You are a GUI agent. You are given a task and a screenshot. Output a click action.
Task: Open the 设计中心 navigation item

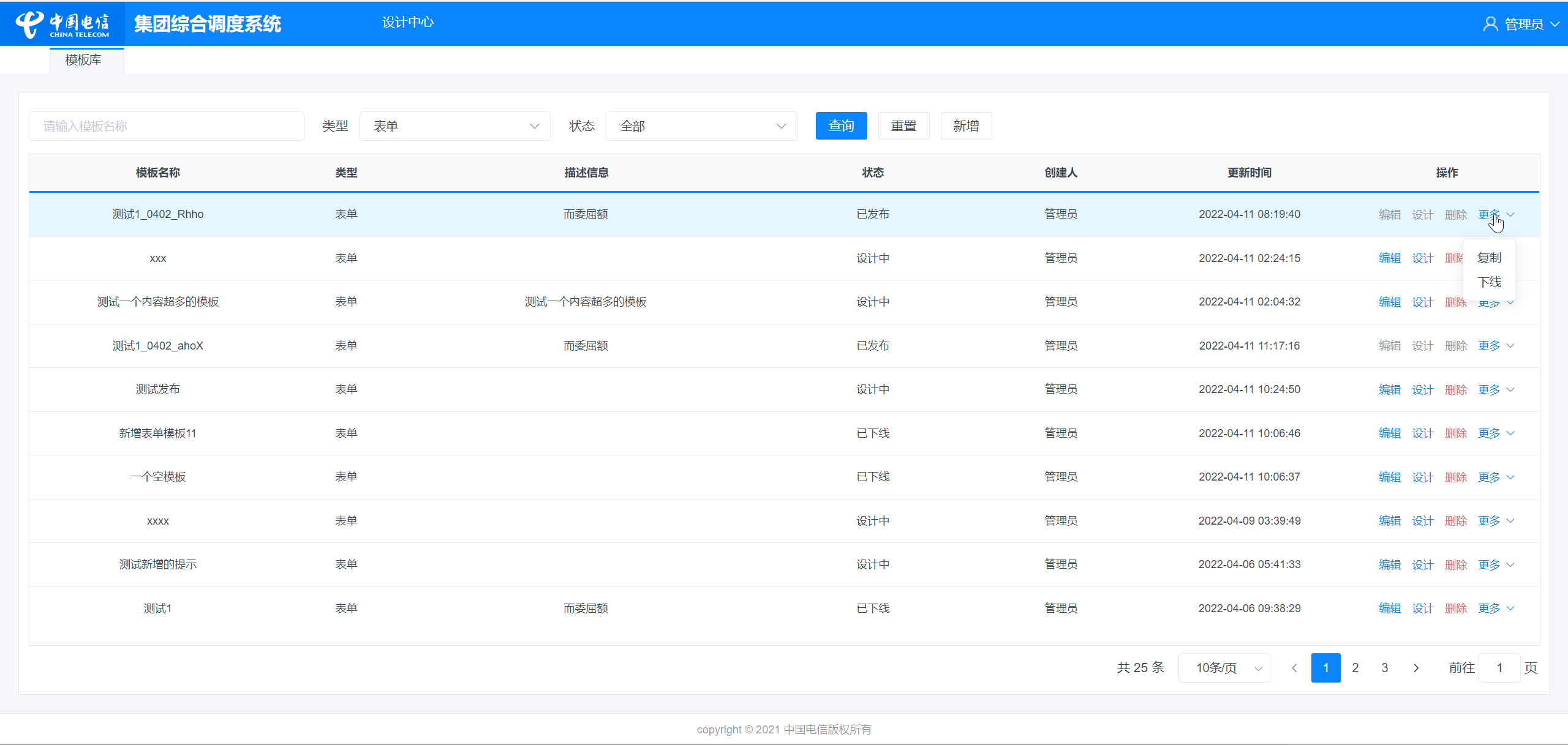(407, 23)
